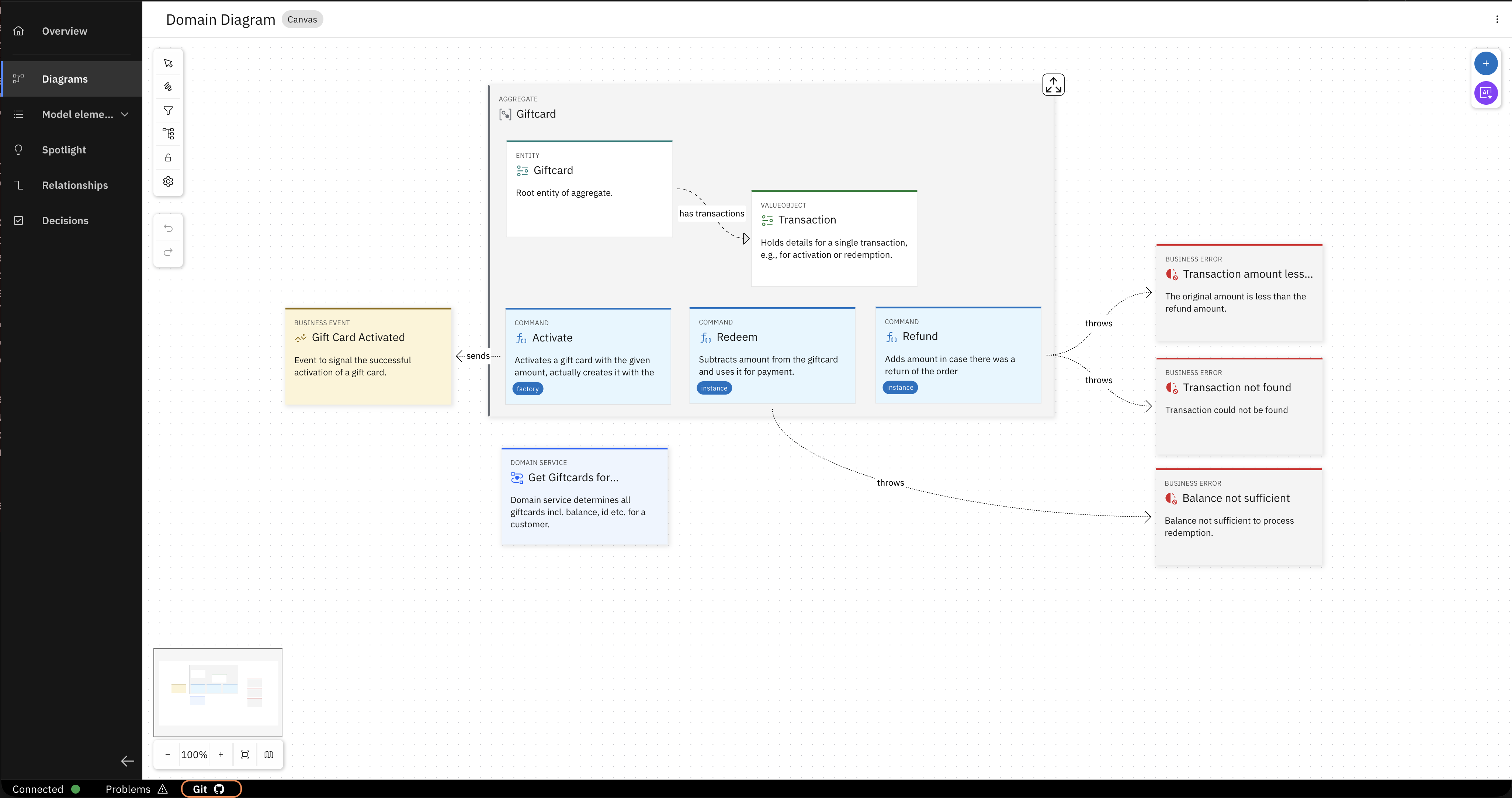Open the hierarchy tree layout tool
This screenshot has width=1512, height=798.
pyautogui.click(x=169, y=134)
